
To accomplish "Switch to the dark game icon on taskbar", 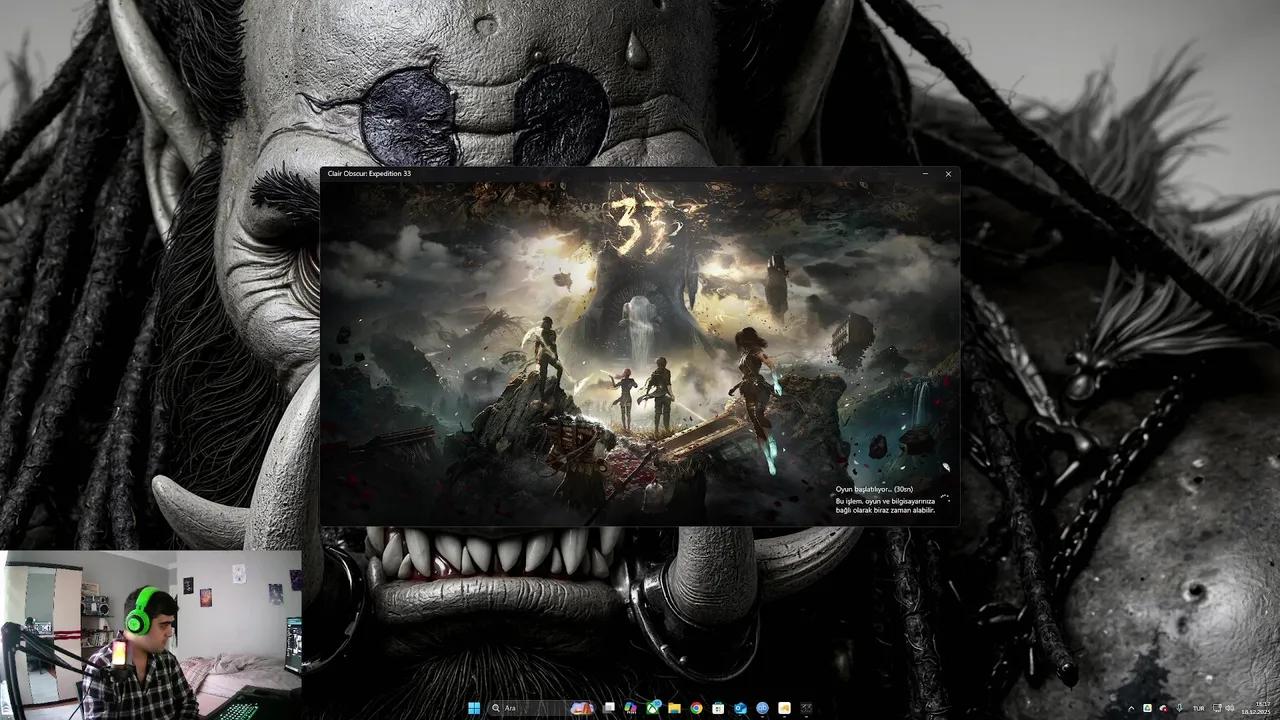I will 806,708.
